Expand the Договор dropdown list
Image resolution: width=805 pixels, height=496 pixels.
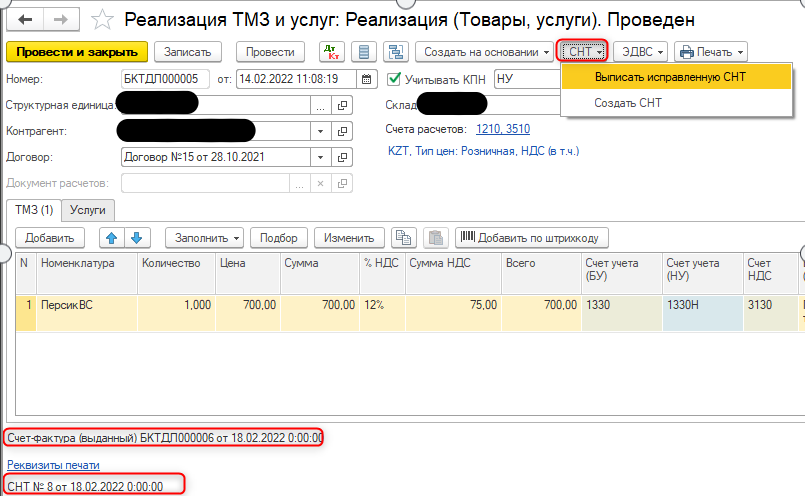(320, 157)
